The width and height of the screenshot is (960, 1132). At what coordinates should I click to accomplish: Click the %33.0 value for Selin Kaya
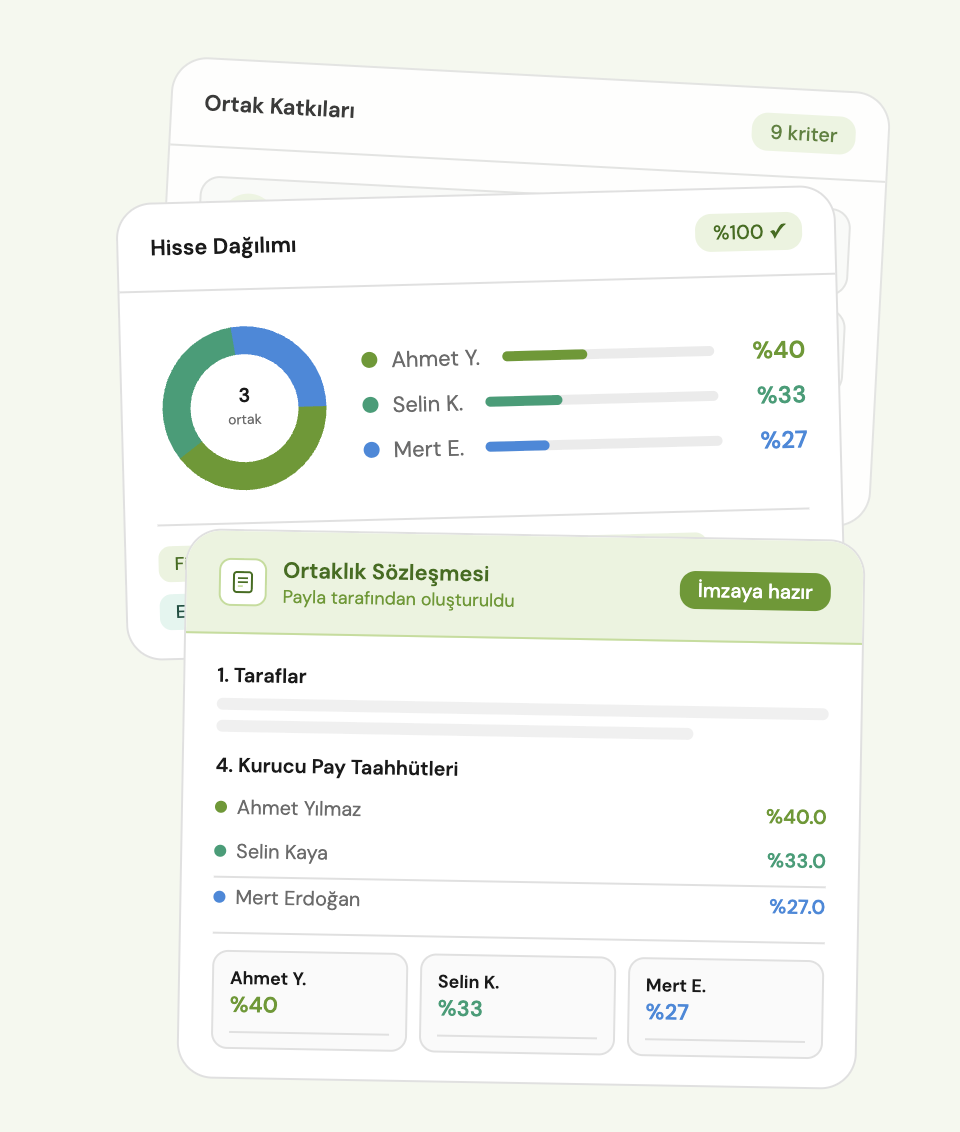point(796,861)
